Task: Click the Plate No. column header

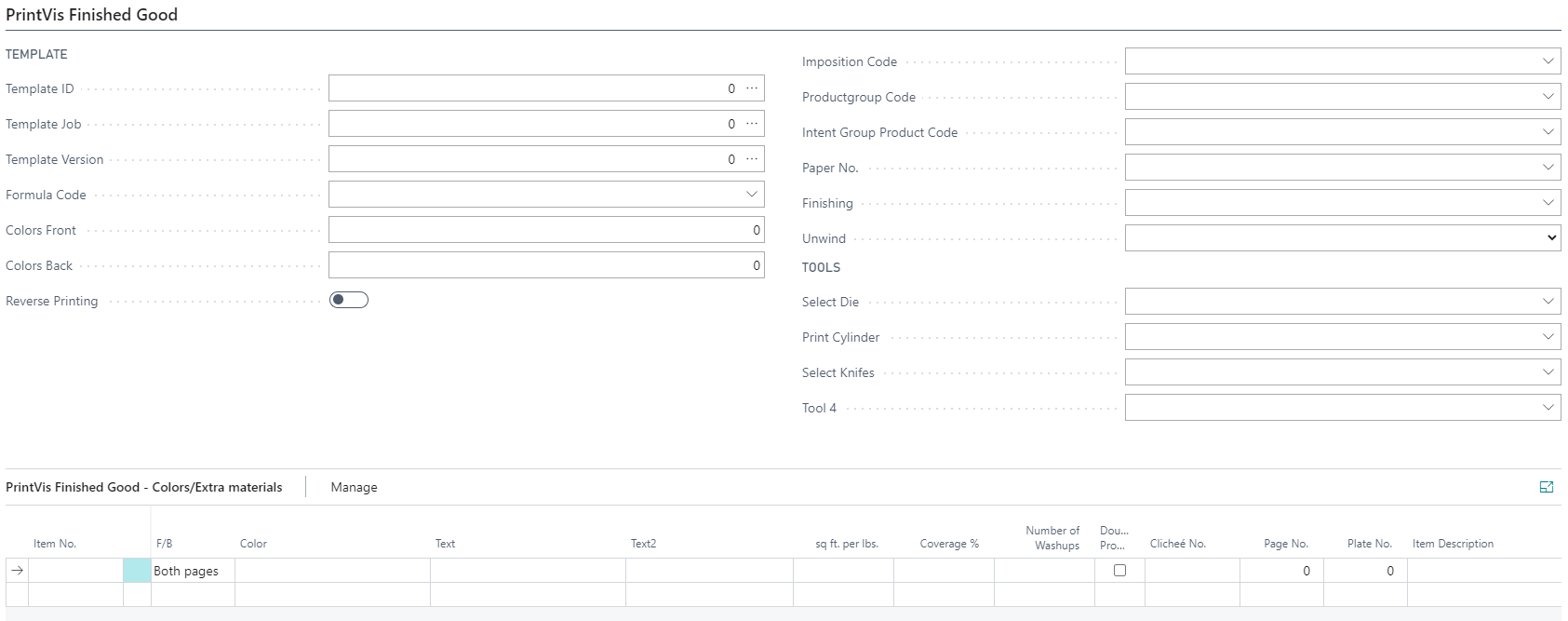Action: tap(1370, 544)
